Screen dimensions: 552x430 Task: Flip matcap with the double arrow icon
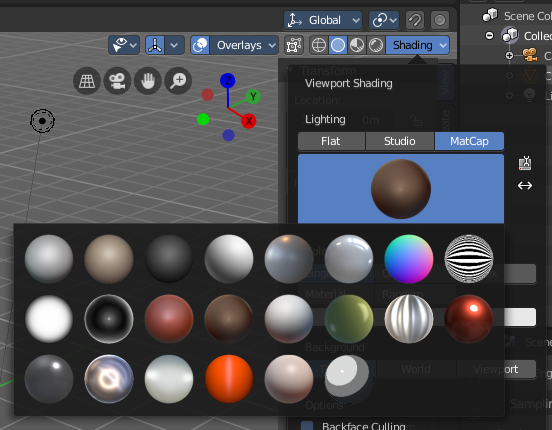(x=525, y=185)
